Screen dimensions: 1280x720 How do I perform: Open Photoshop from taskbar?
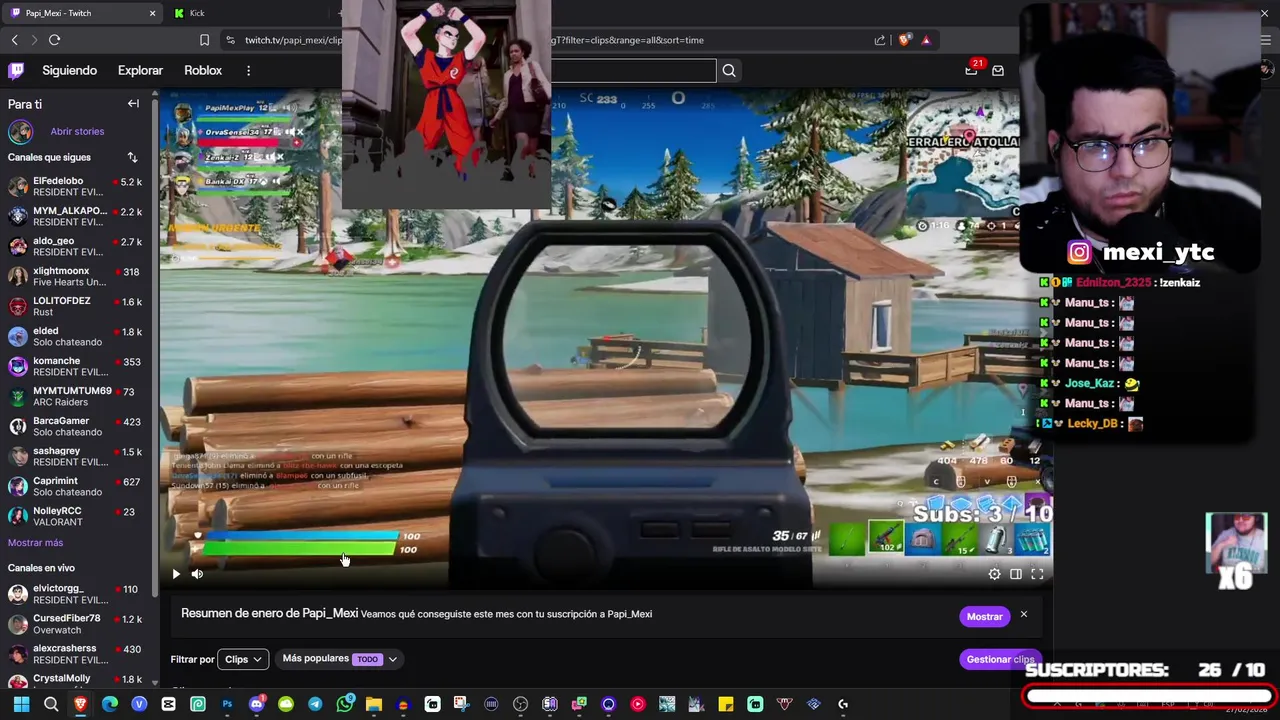click(x=227, y=704)
